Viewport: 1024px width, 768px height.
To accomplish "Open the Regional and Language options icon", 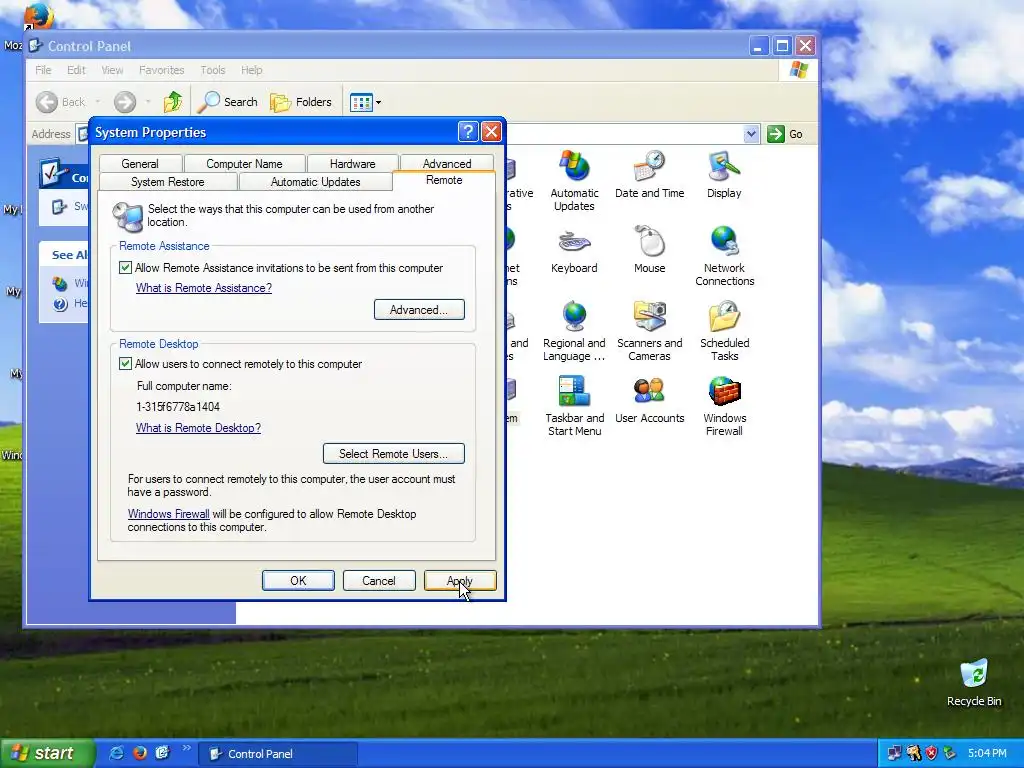I will [x=574, y=331].
